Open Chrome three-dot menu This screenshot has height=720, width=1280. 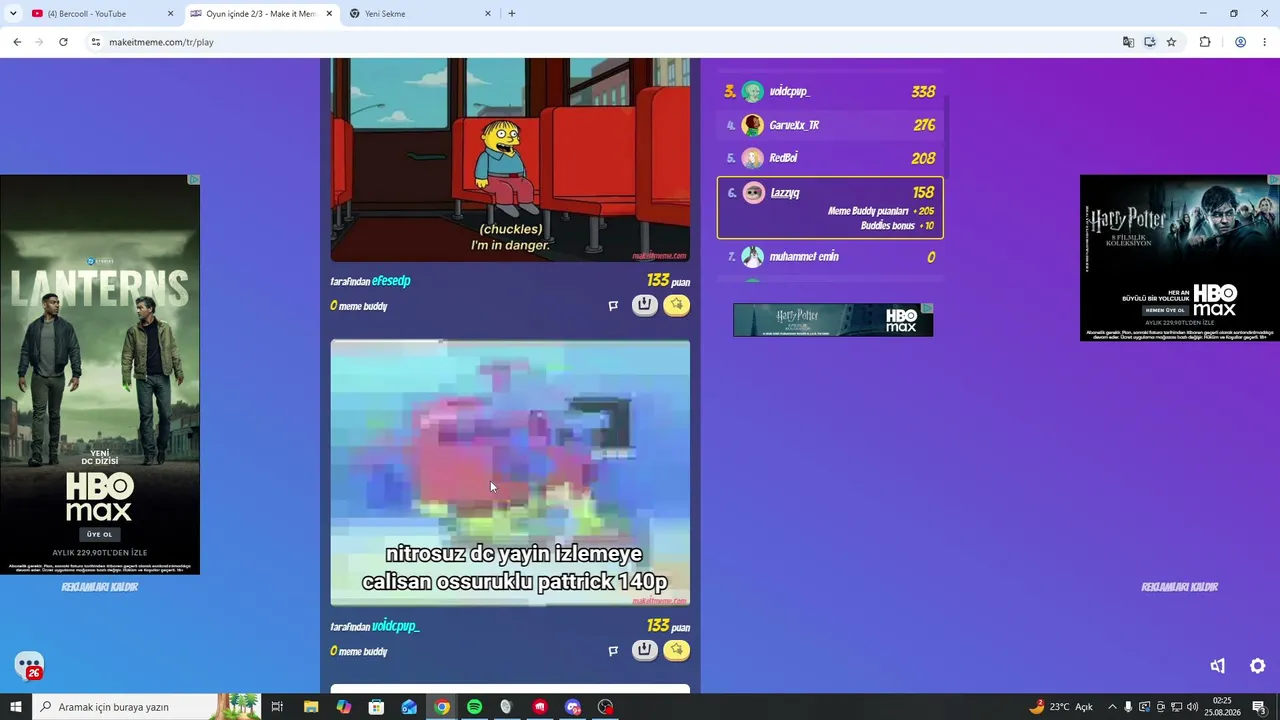click(x=1265, y=42)
